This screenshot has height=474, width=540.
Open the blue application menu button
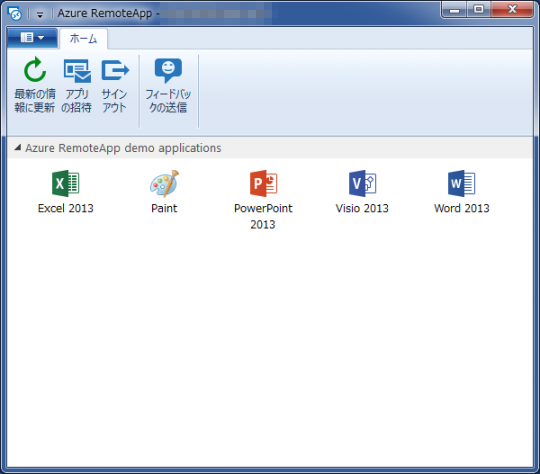32,37
